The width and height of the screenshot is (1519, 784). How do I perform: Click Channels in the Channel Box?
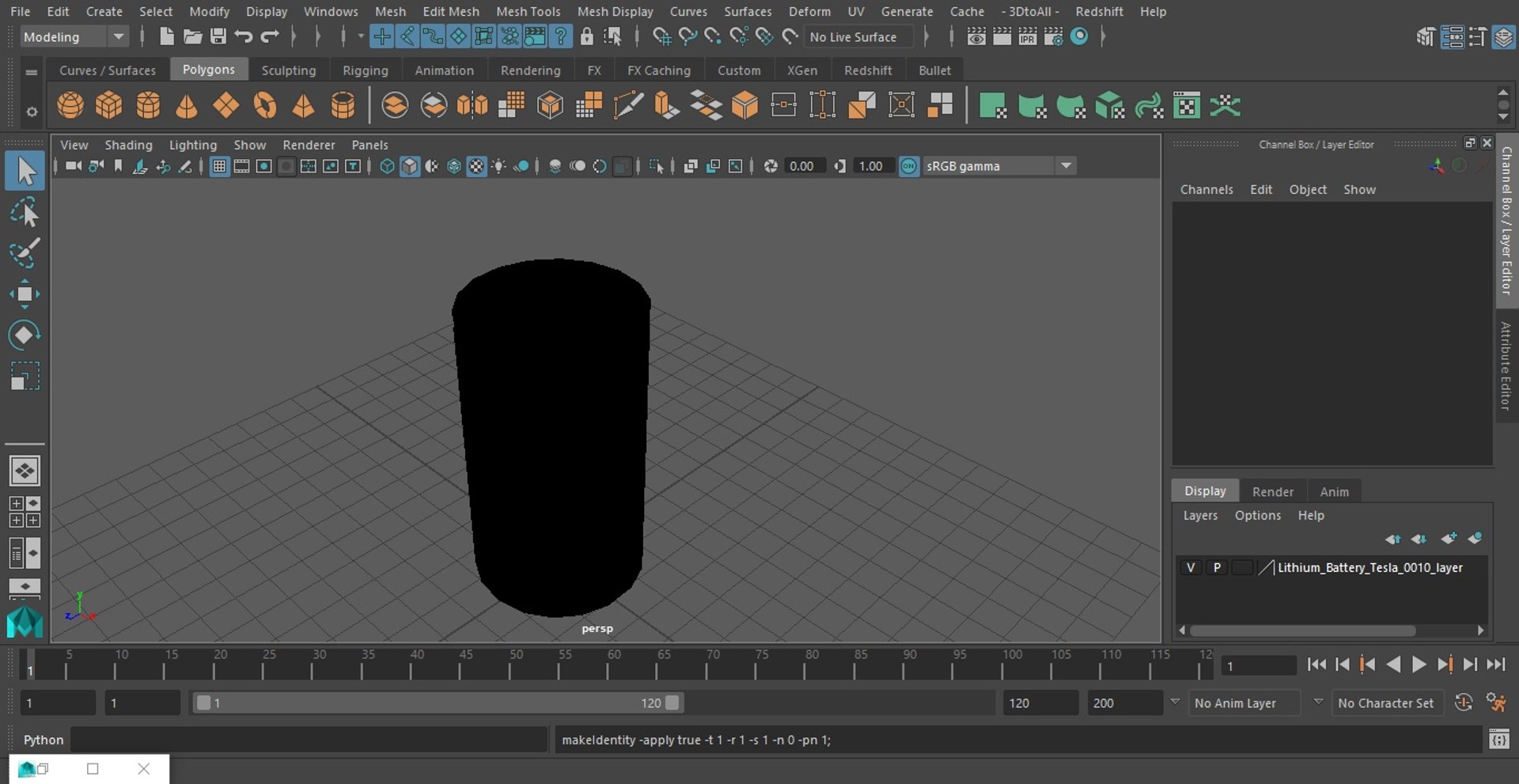[1206, 190]
